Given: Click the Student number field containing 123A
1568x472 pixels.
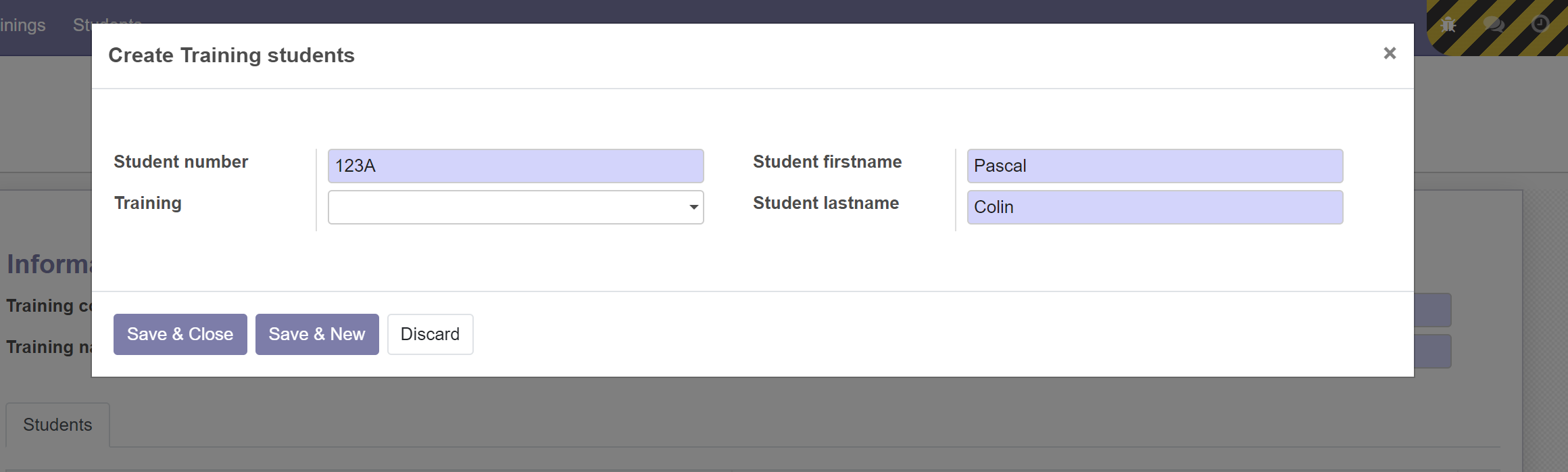Looking at the screenshot, I should pyautogui.click(x=515, y=166).
